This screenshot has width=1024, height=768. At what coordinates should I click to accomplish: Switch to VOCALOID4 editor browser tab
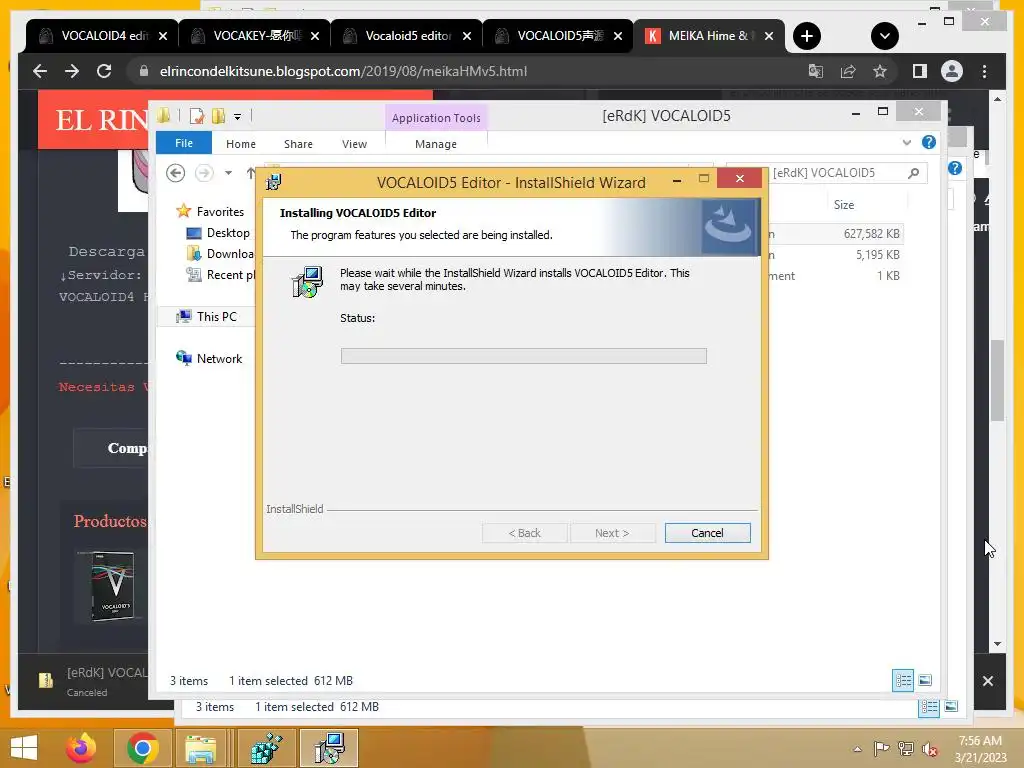(x=101, y=36)
